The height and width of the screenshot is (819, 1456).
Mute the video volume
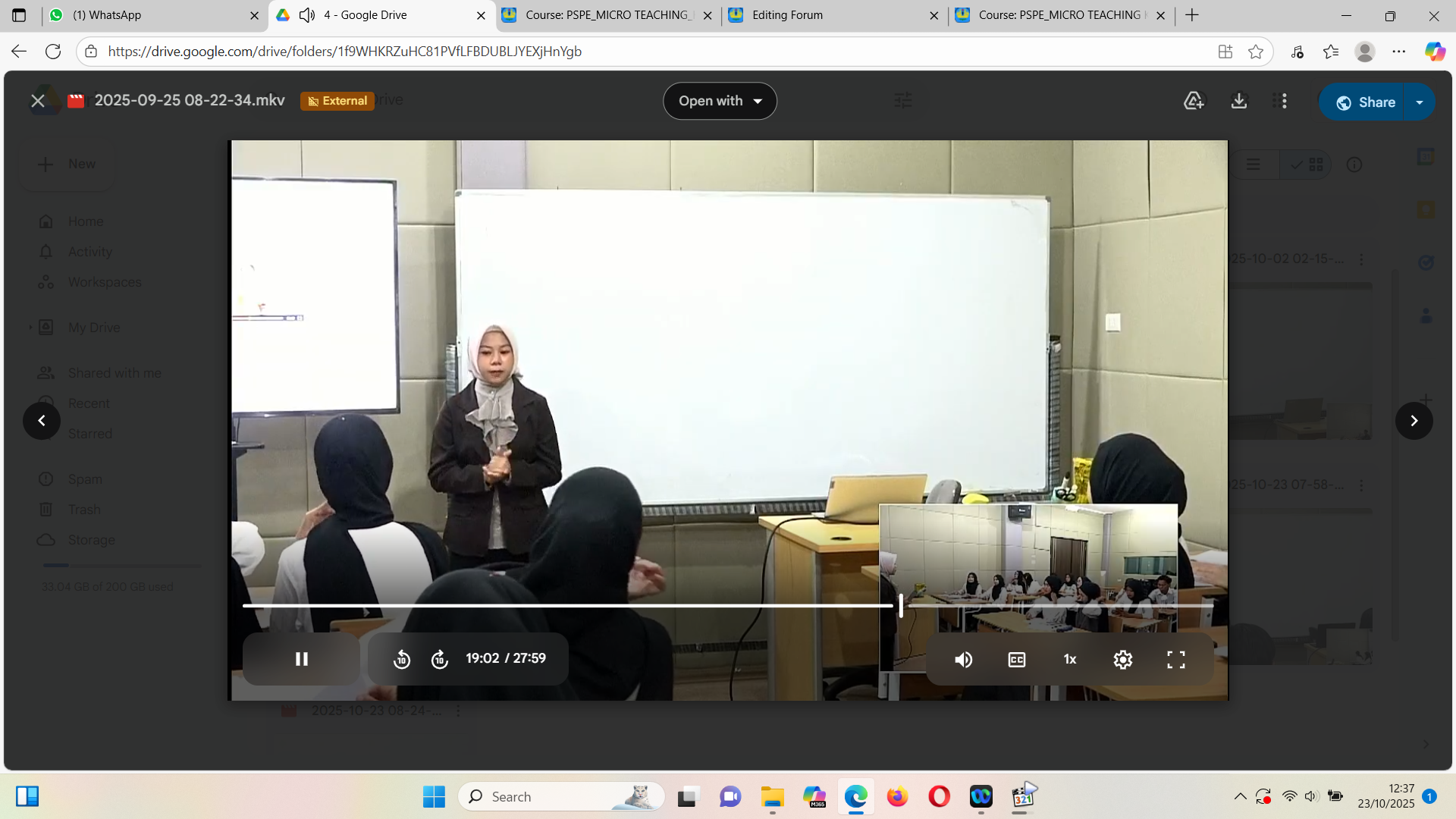[x=963, y=660]
